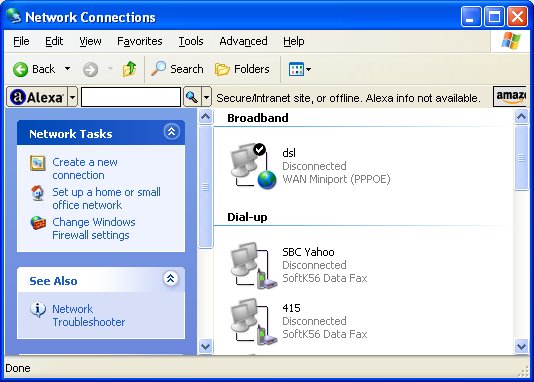Click the Dial-up group header

[x=247, y=217]
